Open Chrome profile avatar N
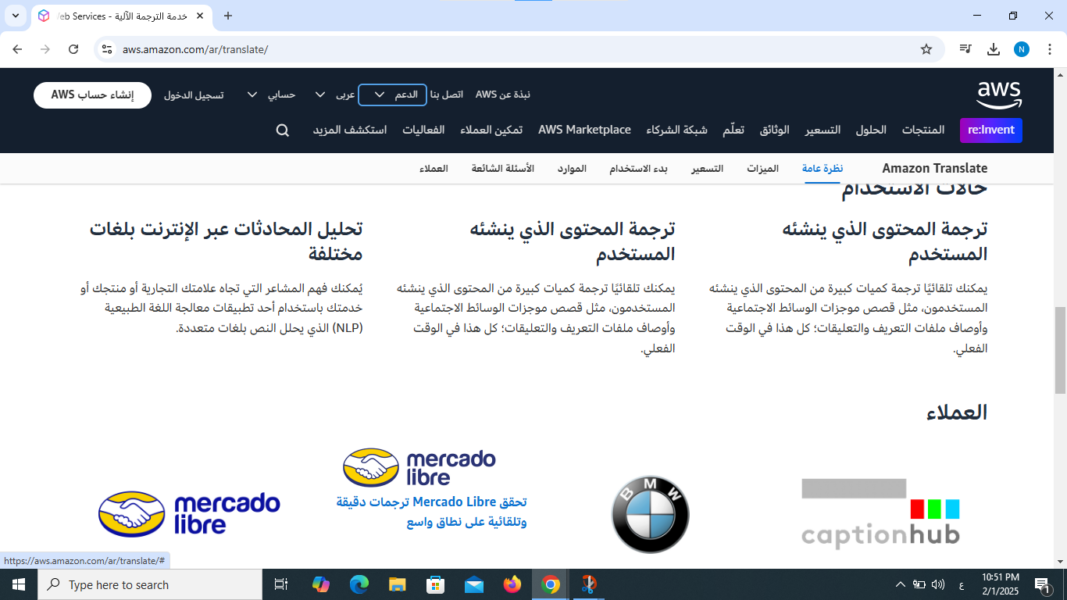The image size is (1067, 600). pyautogui.click(x=1021, y=49)
